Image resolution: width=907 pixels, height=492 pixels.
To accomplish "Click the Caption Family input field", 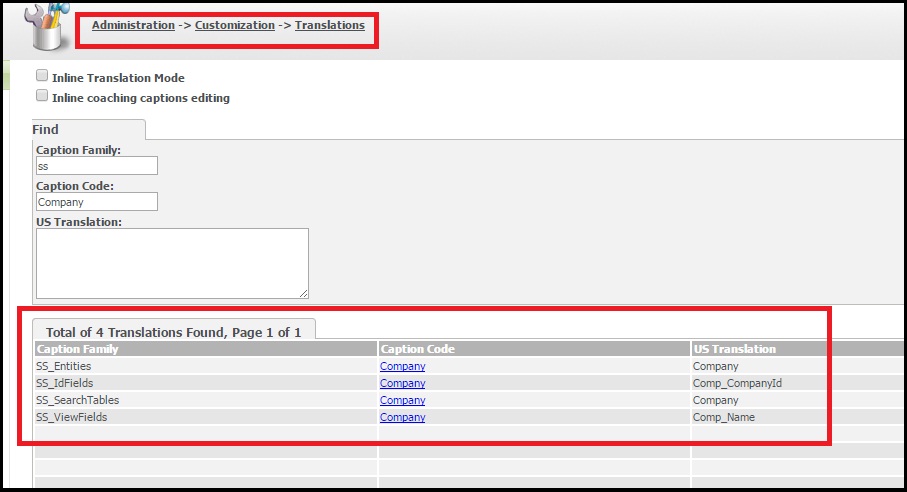I will tap(97, 166).
